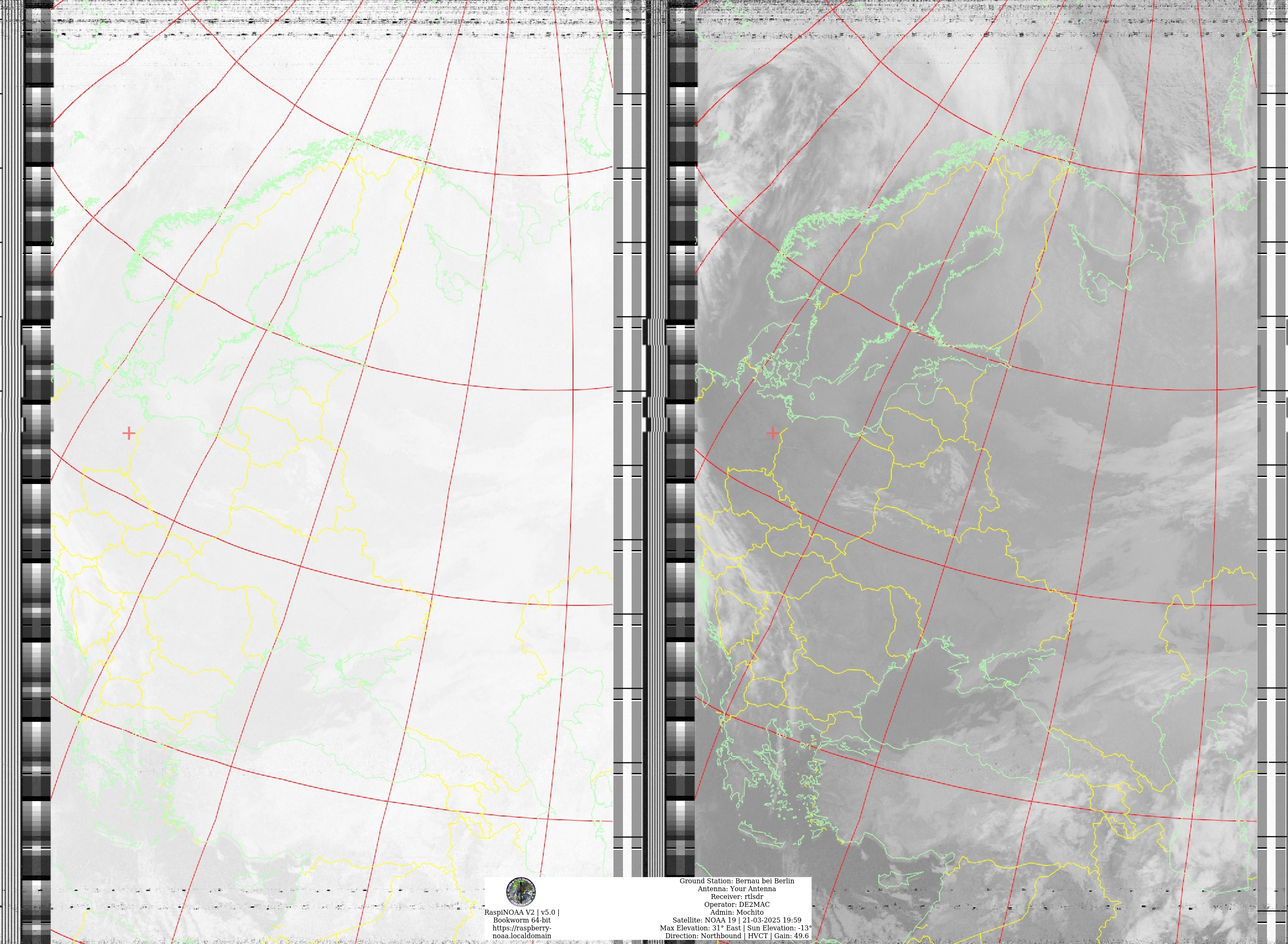Click the 'Max Elevation: 31° East' line
Viewport: 1288px width, 944px height.
click(x=736, y=928)
